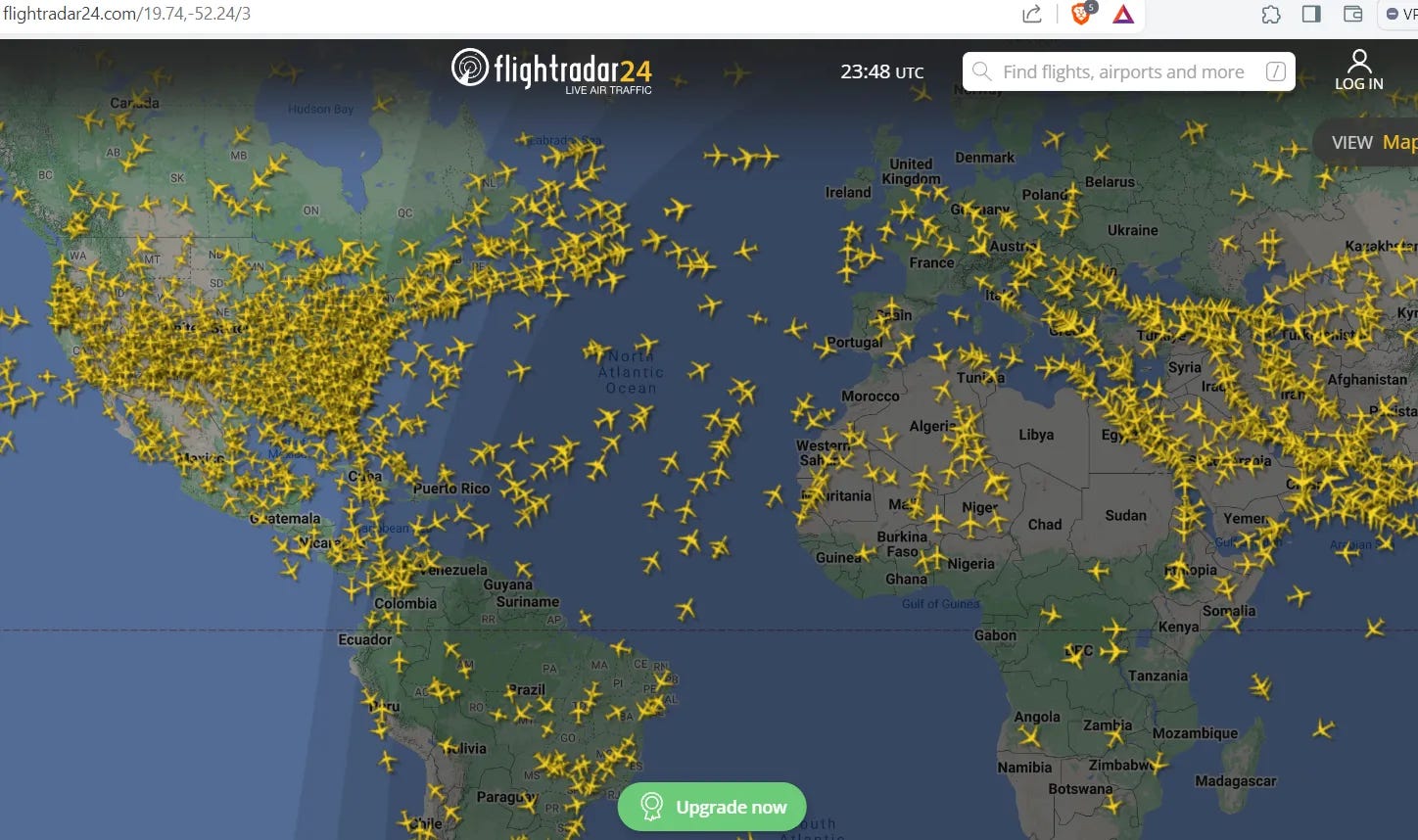Click the Ukraine map label
Viewport: 1418px width, 840px height.
coord(1132,231)
